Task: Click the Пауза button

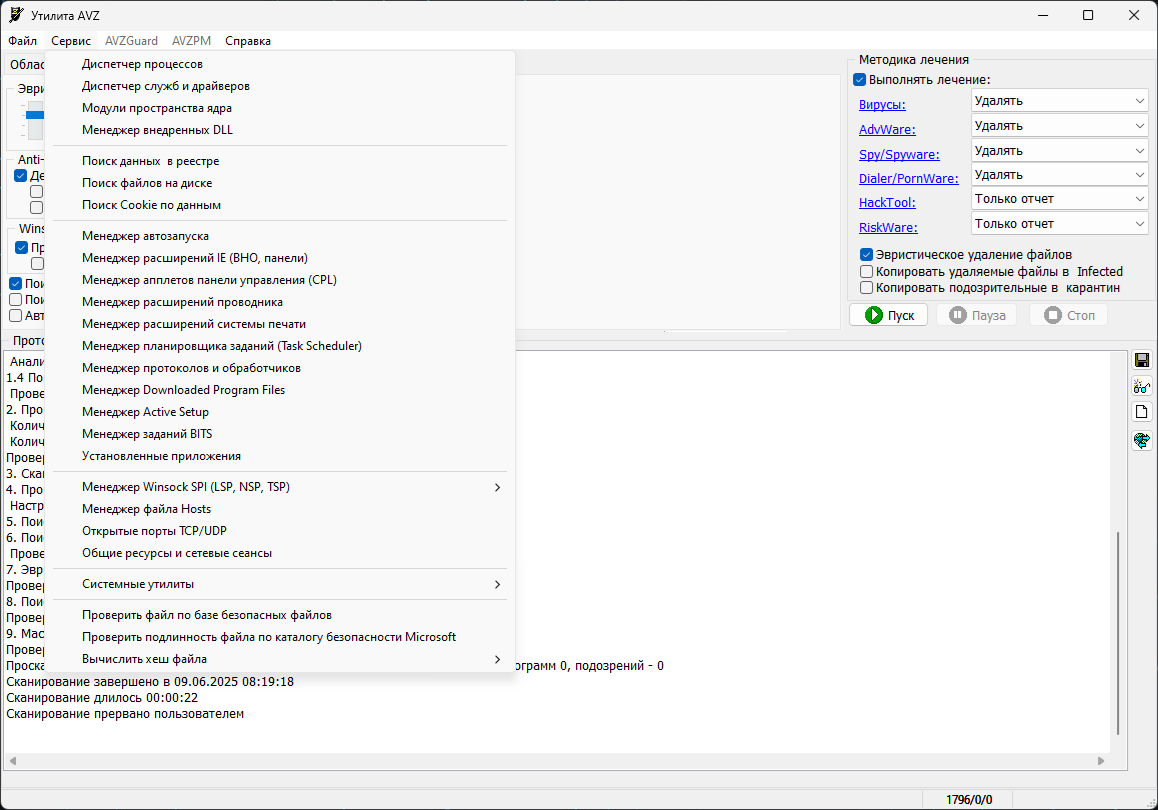Action: [976, 315]
